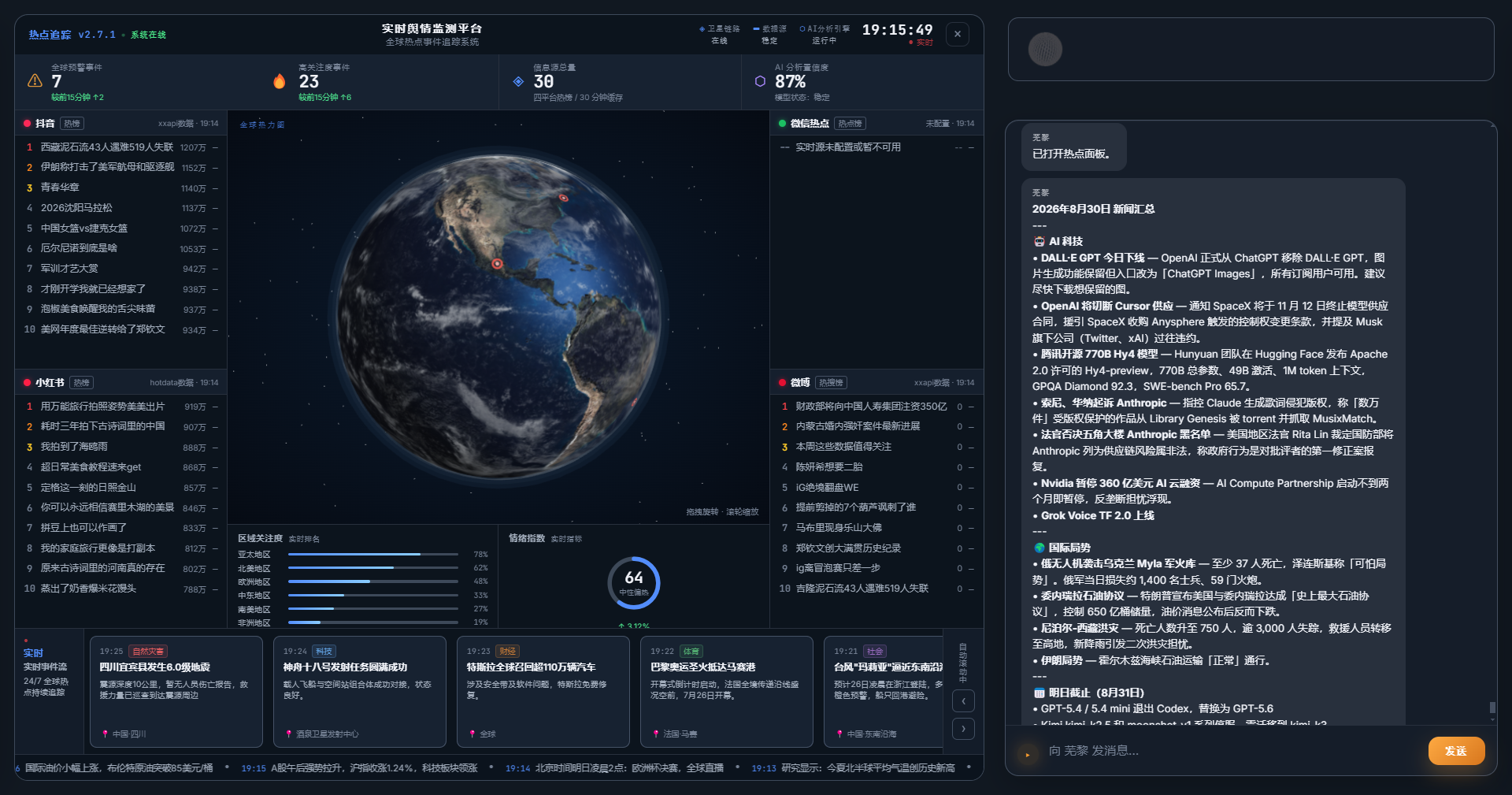
Task: Show next news card with right chevron
Action: click(x=963, y=729)
